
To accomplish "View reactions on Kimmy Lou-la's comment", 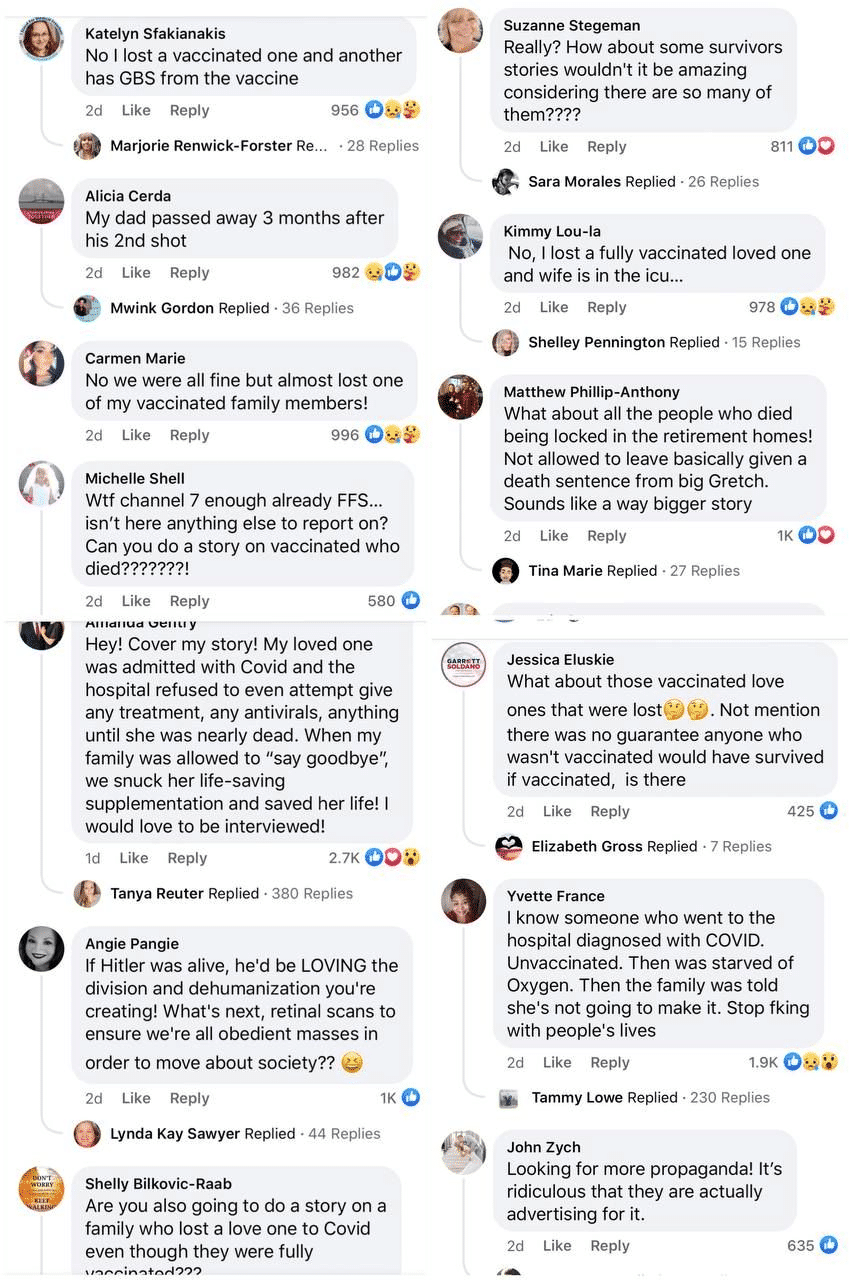I will point(808,307).
